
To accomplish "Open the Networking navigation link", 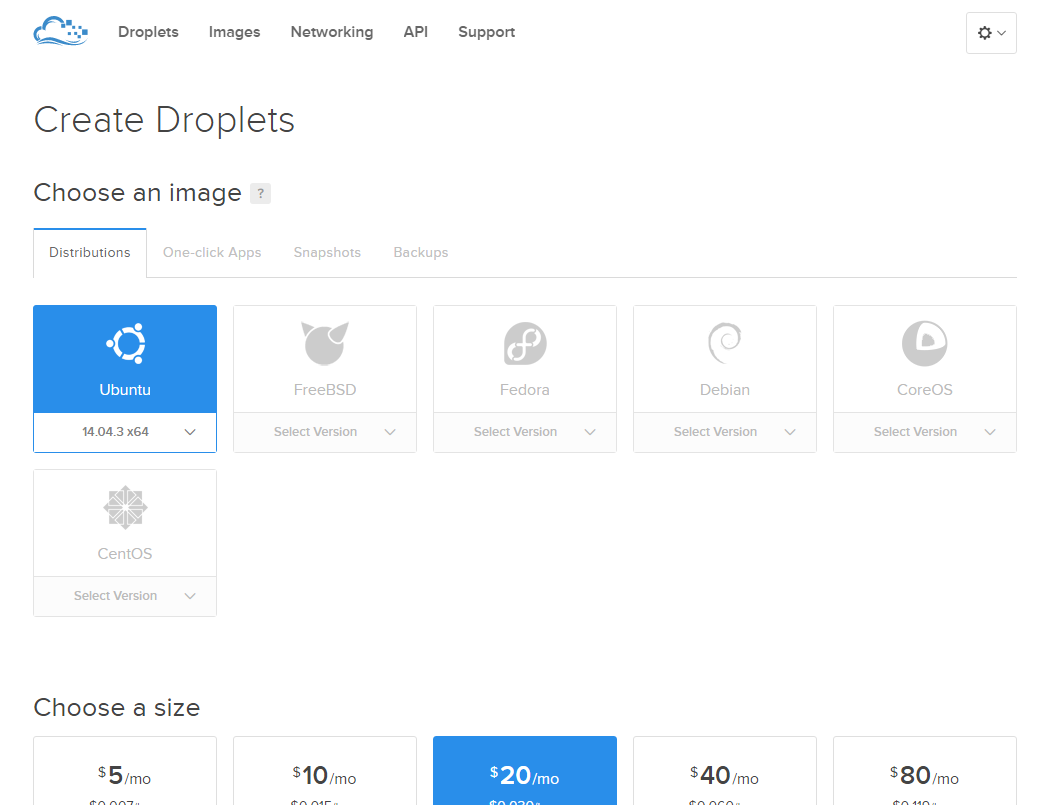I will pos(332,32).
